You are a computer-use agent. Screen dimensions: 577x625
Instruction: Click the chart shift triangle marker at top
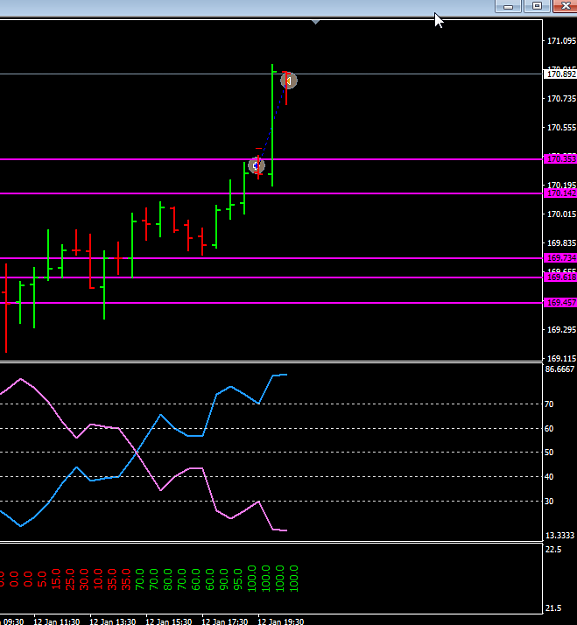(316, 22)
